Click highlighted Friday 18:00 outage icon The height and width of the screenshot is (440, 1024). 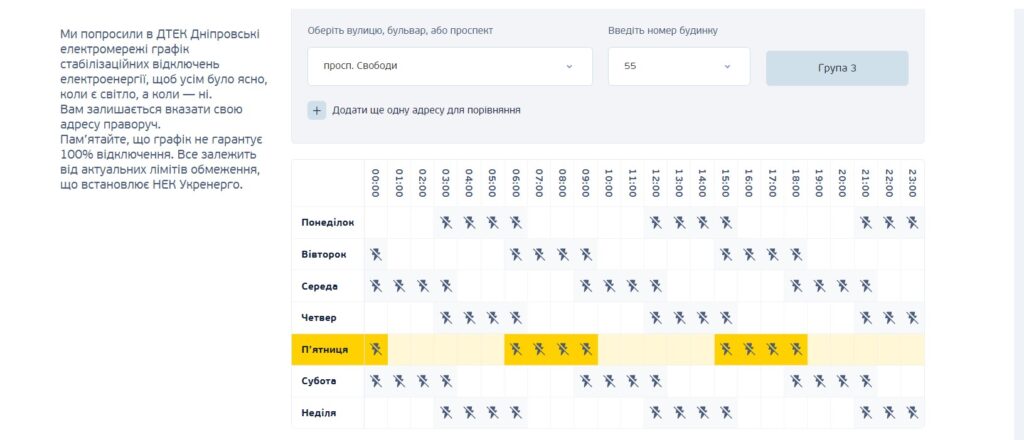[795, 349]
